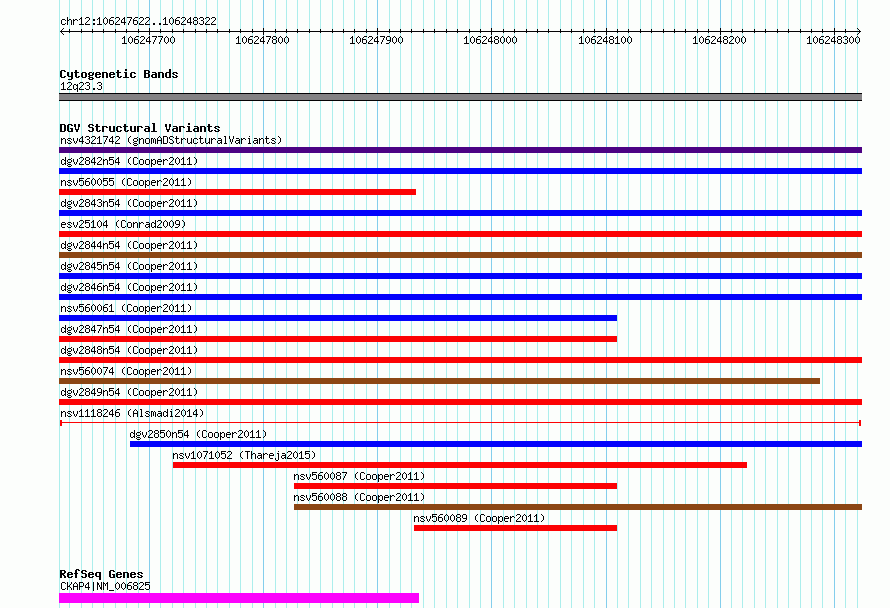Select the nsv560089 red variant bar

pyautogui.click(x=515, y=528)
